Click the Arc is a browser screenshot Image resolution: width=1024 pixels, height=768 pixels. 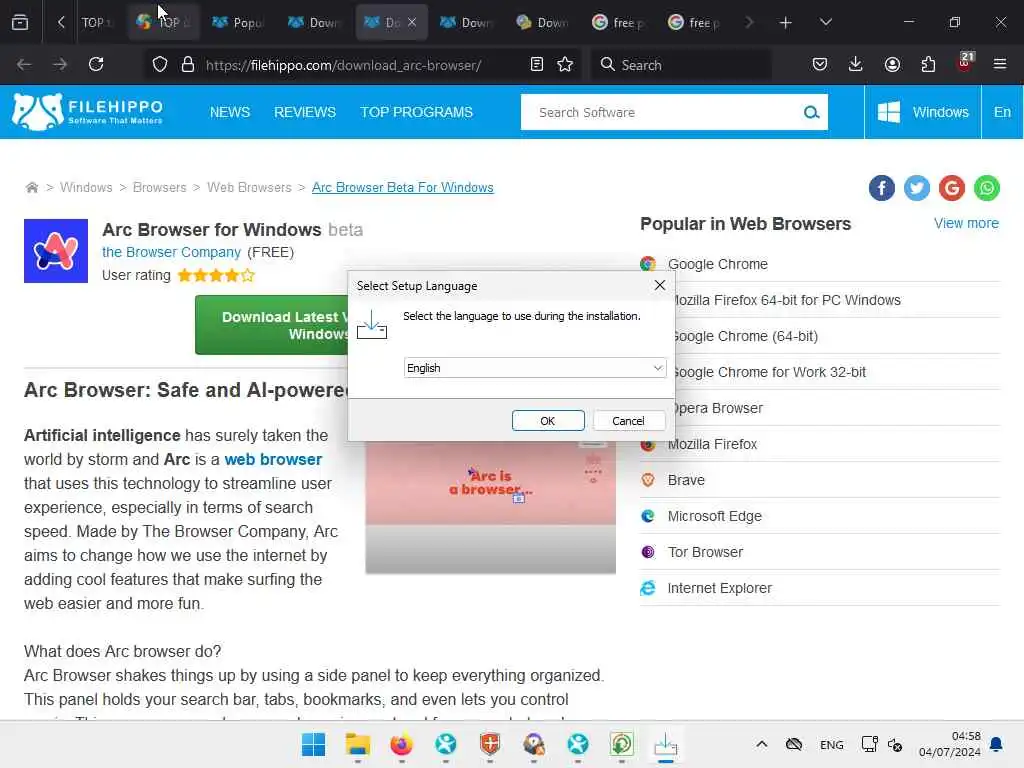click(490, 507)
